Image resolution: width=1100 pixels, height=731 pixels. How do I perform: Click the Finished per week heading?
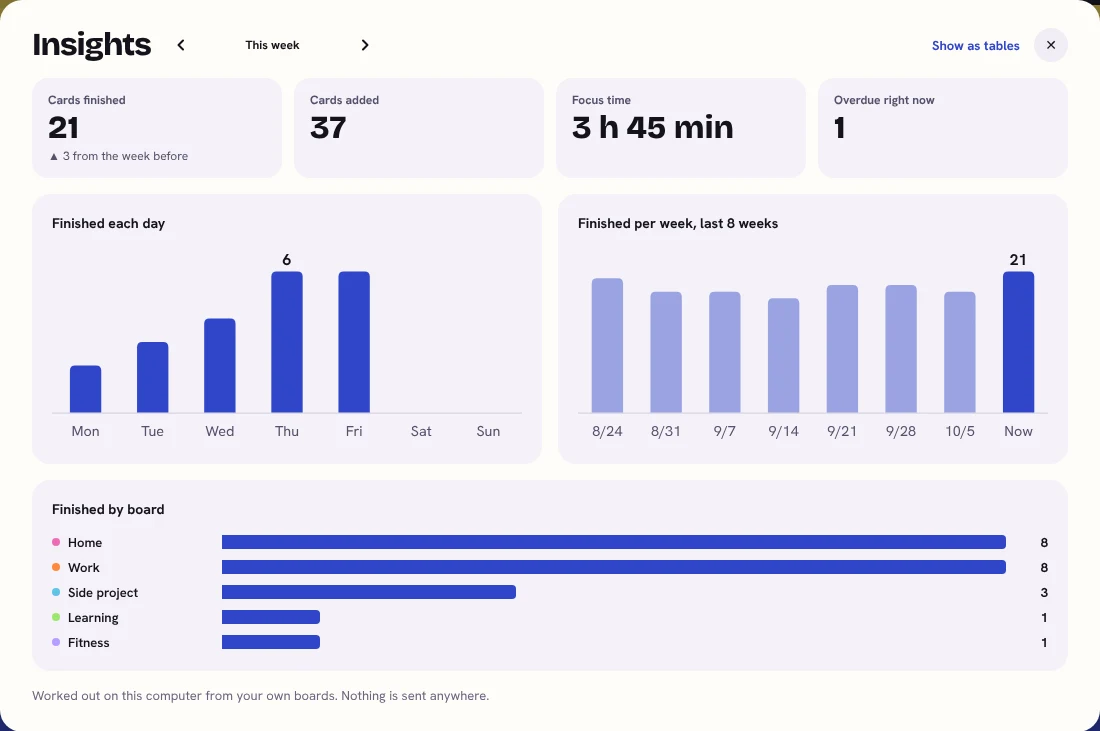pyautogui.click(x=678, y=224)
